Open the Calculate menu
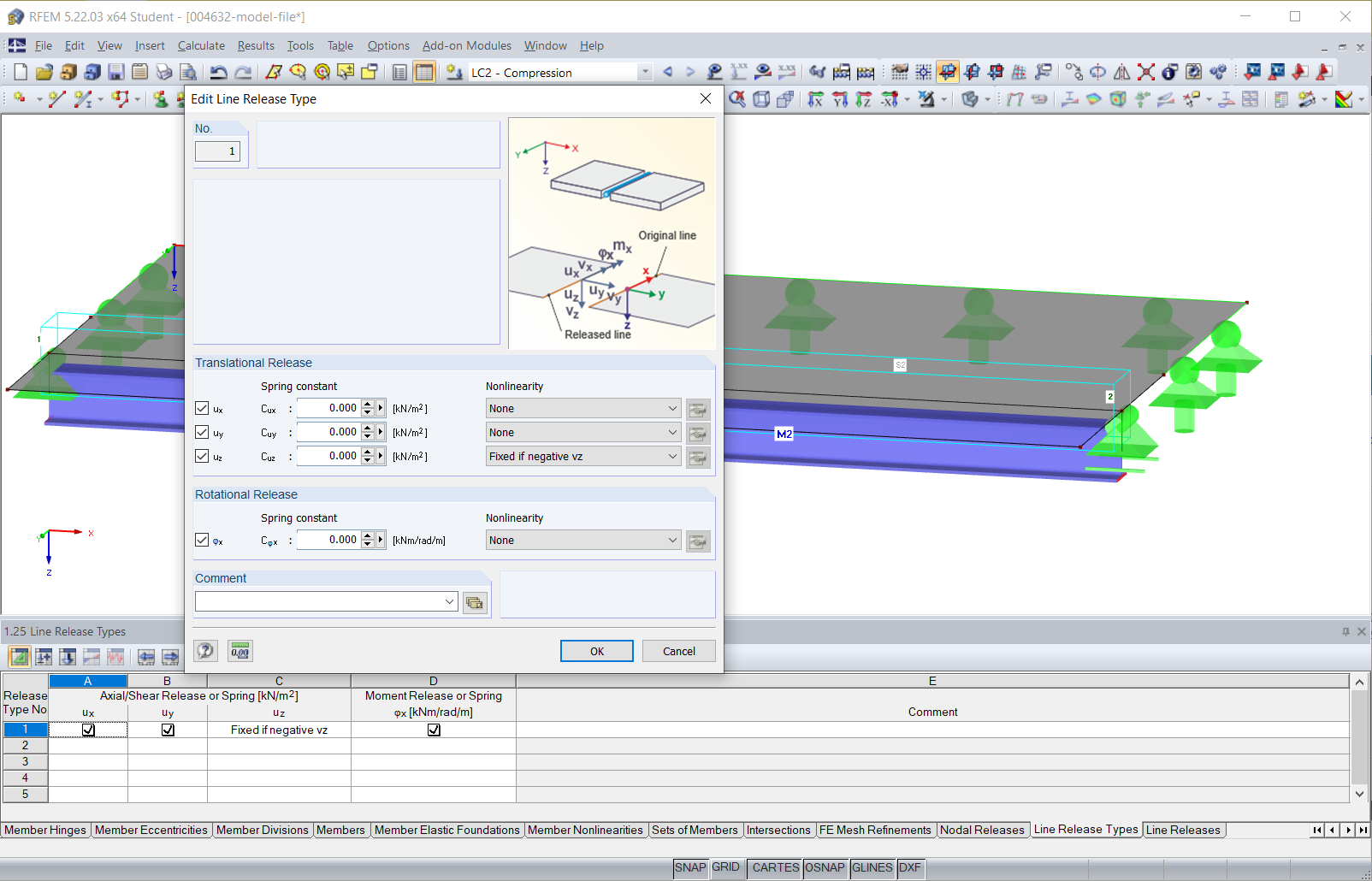The height and width of the screenshot is (881, 1372). coord(201,45)
